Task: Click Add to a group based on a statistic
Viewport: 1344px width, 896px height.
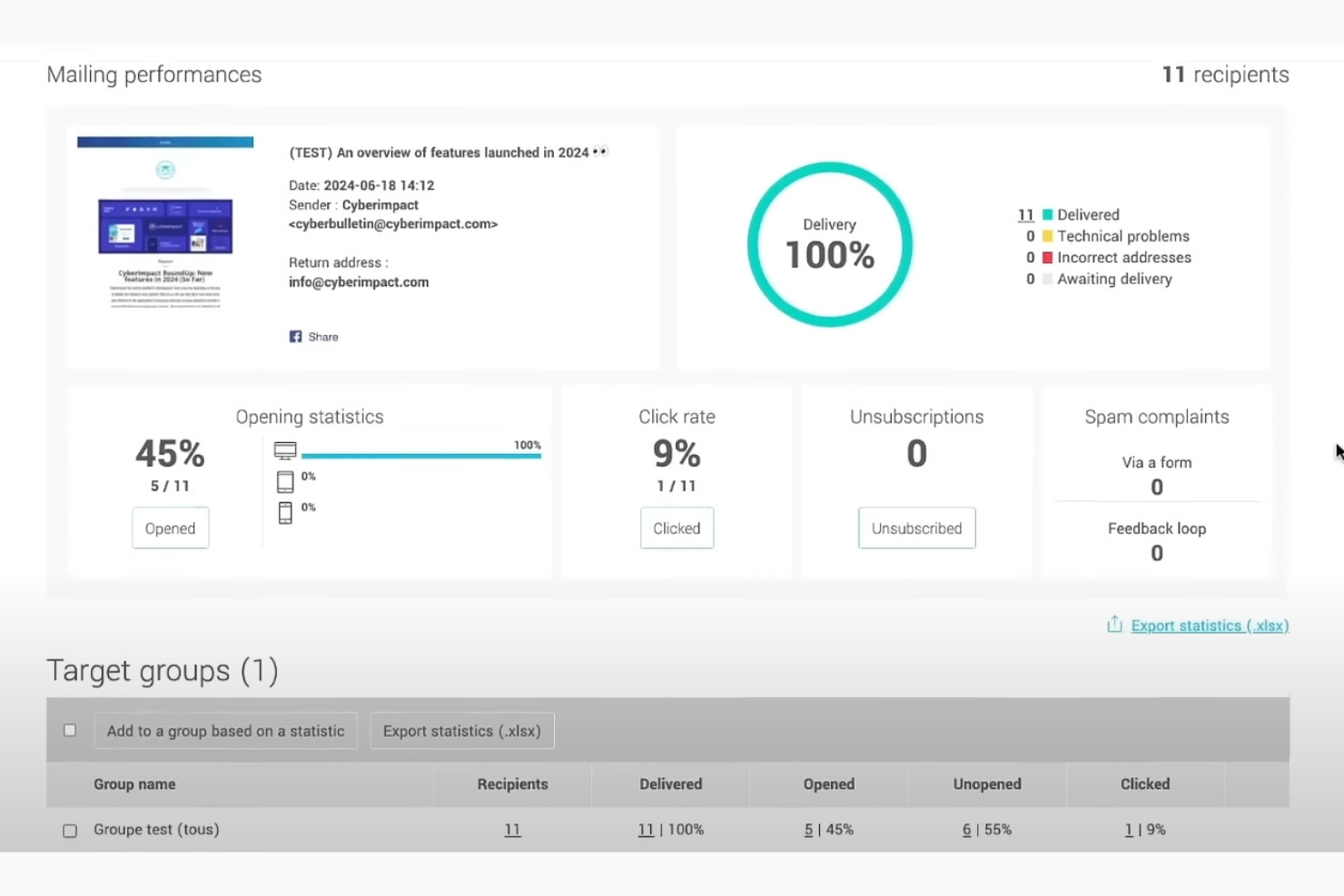Action: pyautogui.click(x=226, y=731)
